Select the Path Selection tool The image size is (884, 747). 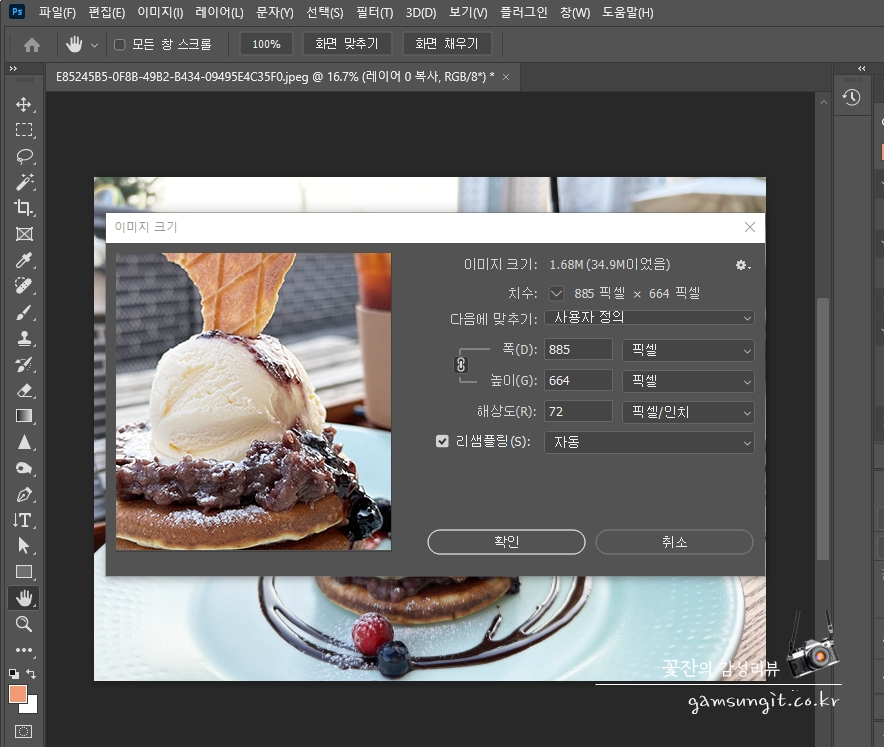click(x=24, y=546)
